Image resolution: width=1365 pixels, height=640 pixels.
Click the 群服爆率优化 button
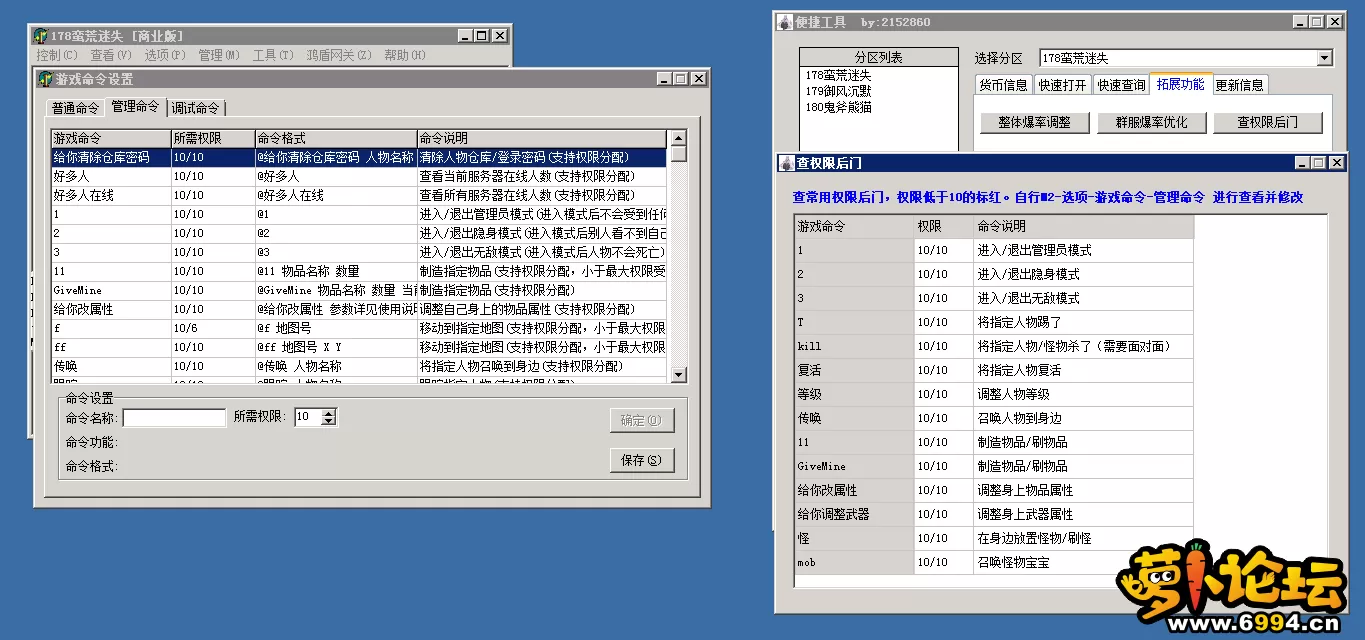pos(1150,122)
